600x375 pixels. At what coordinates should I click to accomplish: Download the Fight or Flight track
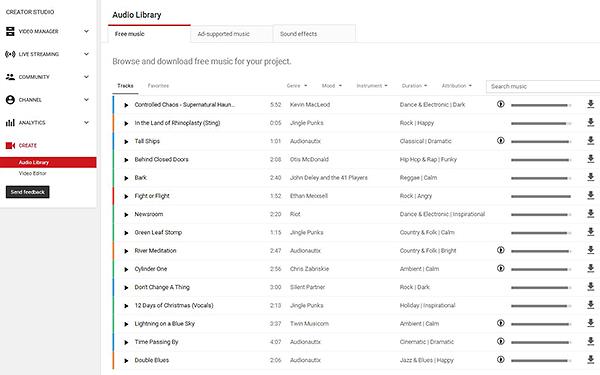590,195
